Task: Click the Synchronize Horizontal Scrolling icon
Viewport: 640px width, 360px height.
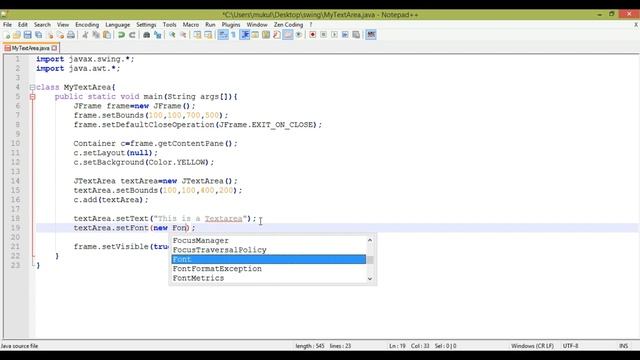Action: coord(208,35)
